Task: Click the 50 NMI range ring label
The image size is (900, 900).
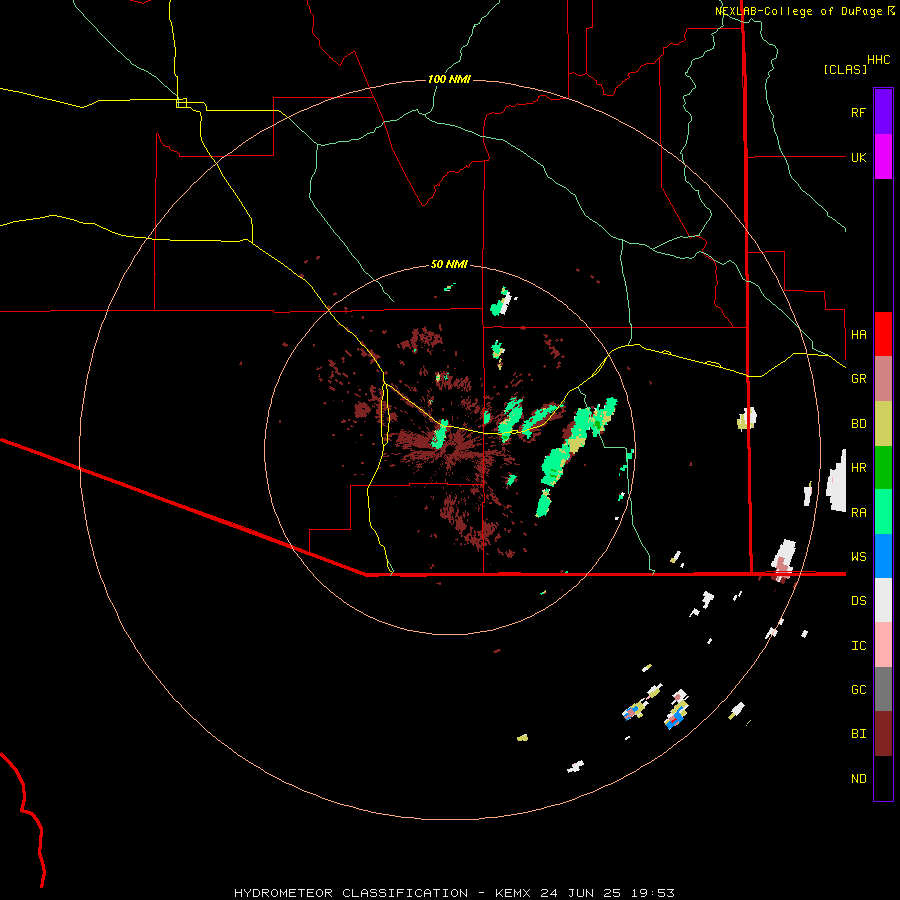Action: tap(449, 265)
